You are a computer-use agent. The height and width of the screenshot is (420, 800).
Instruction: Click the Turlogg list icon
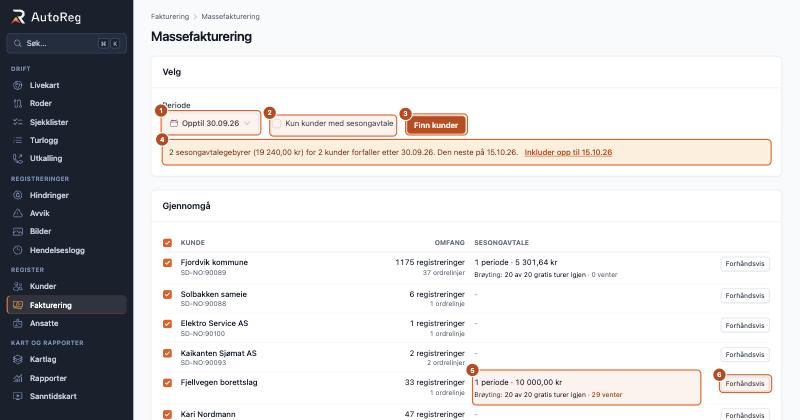click(x=18, y=140)
